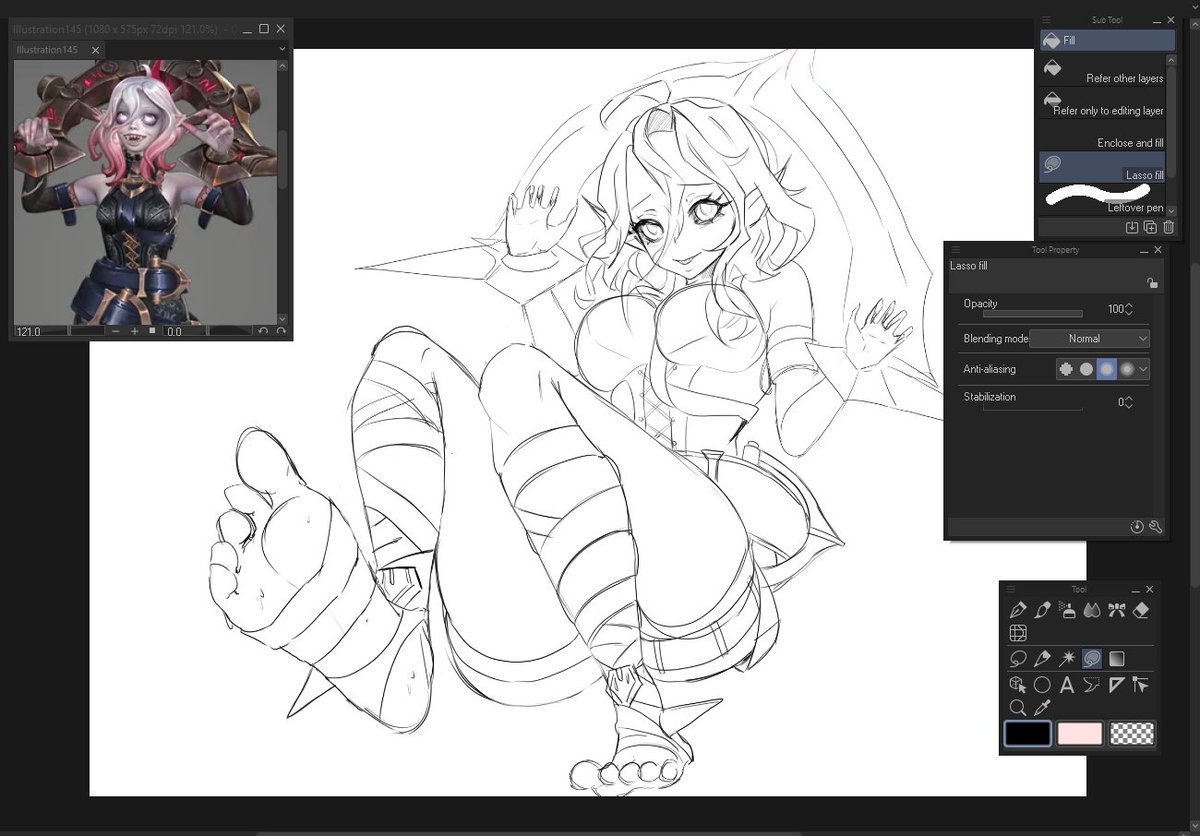This screenshot has height=836, width=1200.
Task: Select the Blend tool droplets icon
Action: point(1092,609)
